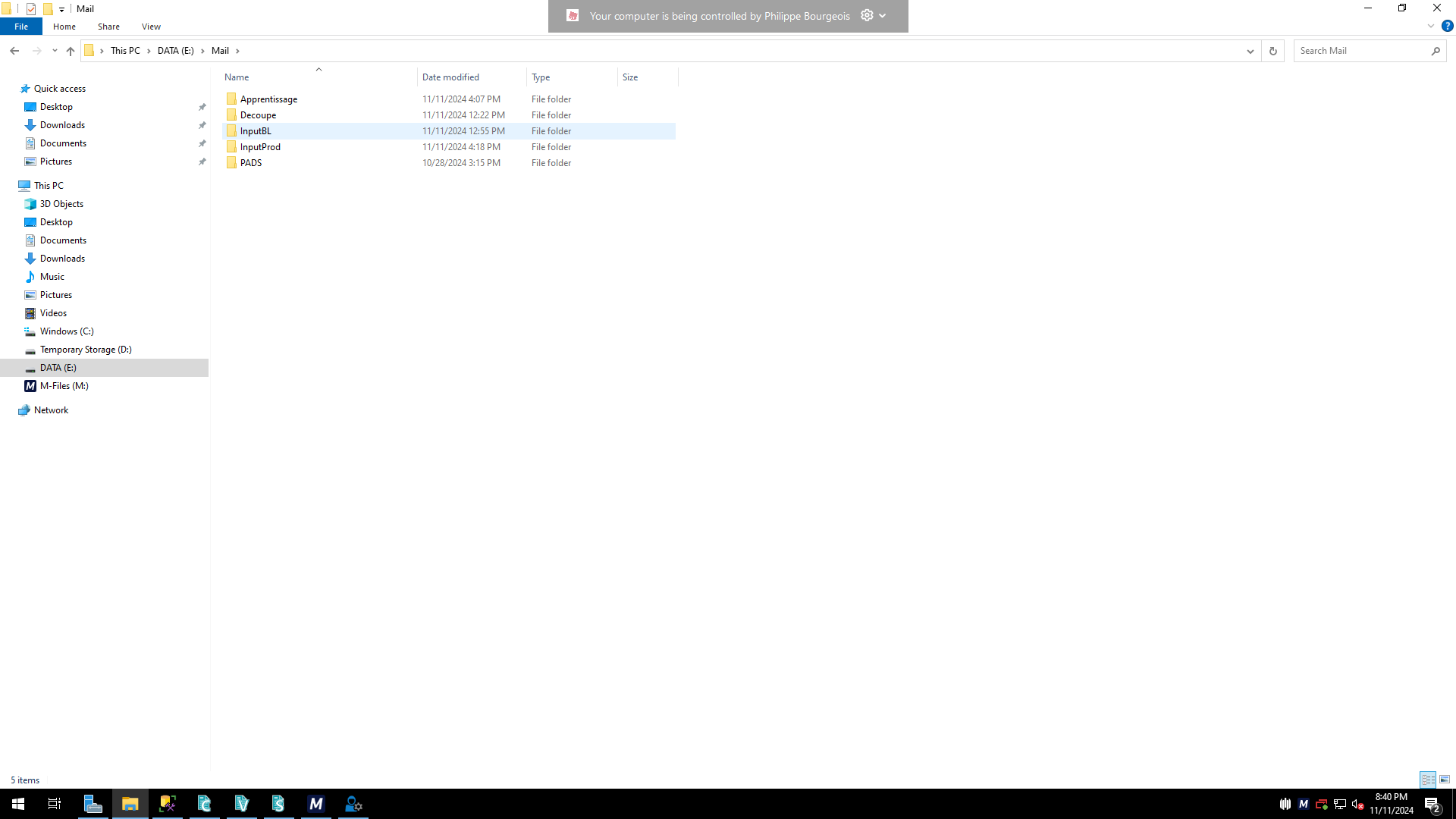Screen dimensions: 1456x819
Task: Expand chevron after Mail breadcrumb
Action: (x=237, y=51)
